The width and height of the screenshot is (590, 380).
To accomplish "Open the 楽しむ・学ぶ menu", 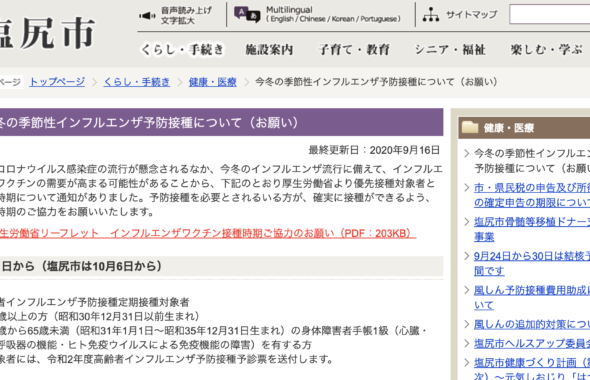I will [x=546, y=49].
